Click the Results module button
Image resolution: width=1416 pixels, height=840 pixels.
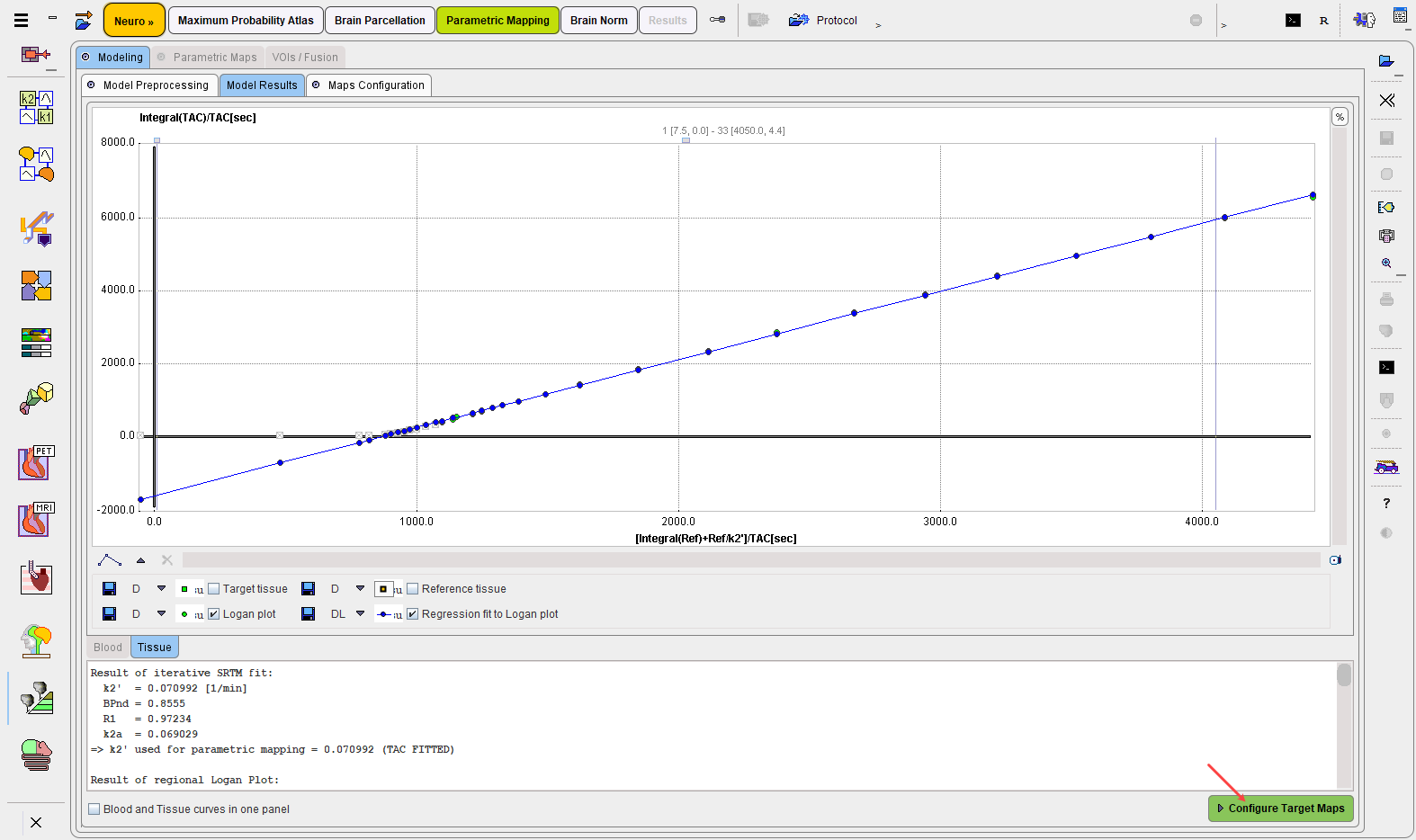pyautogui.click(x=668, y=20)
